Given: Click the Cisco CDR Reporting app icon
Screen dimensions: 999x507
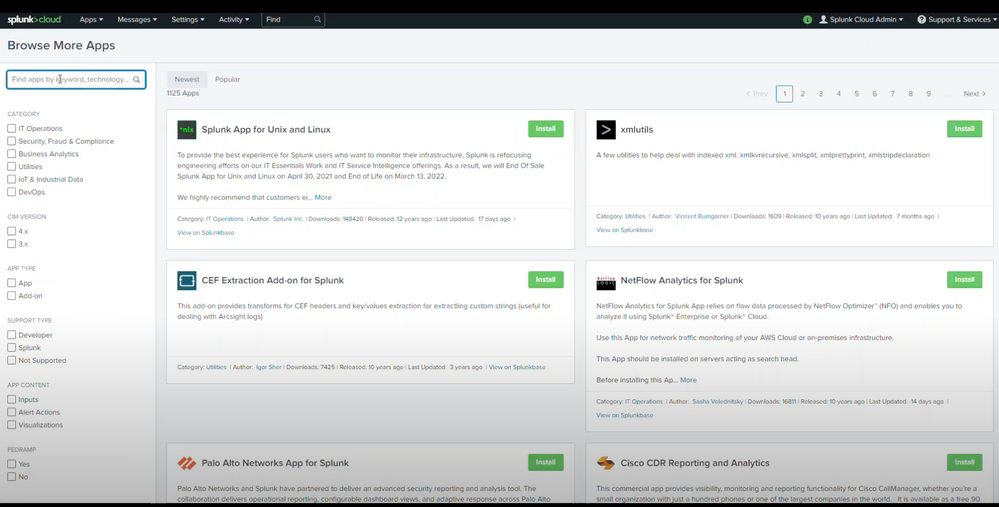Looking at the screenshot, I should pos(606,463).
